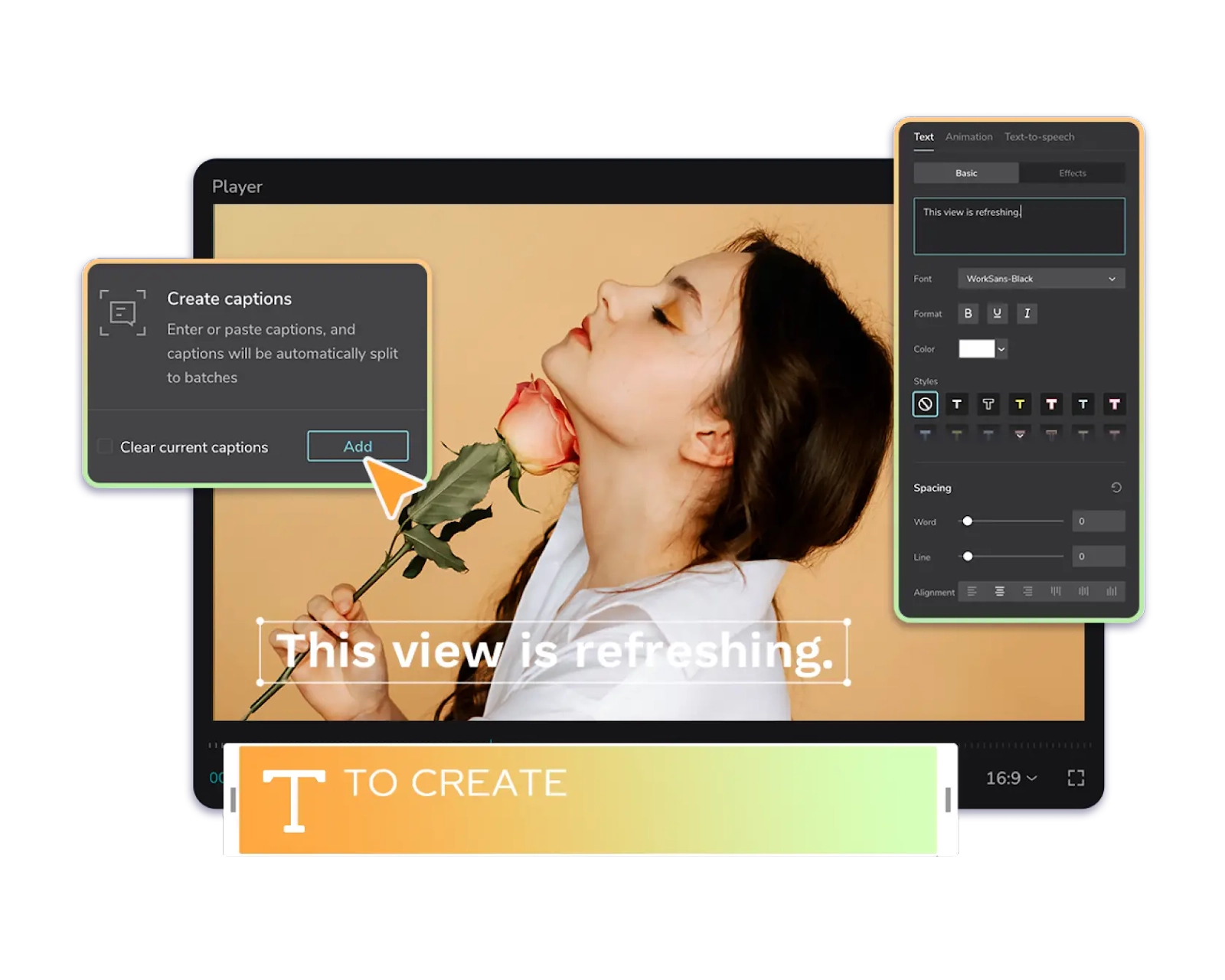Pick the yellow T text style
The height and width of the screenshot is (980, 1225).
[x=1021, y=405]
